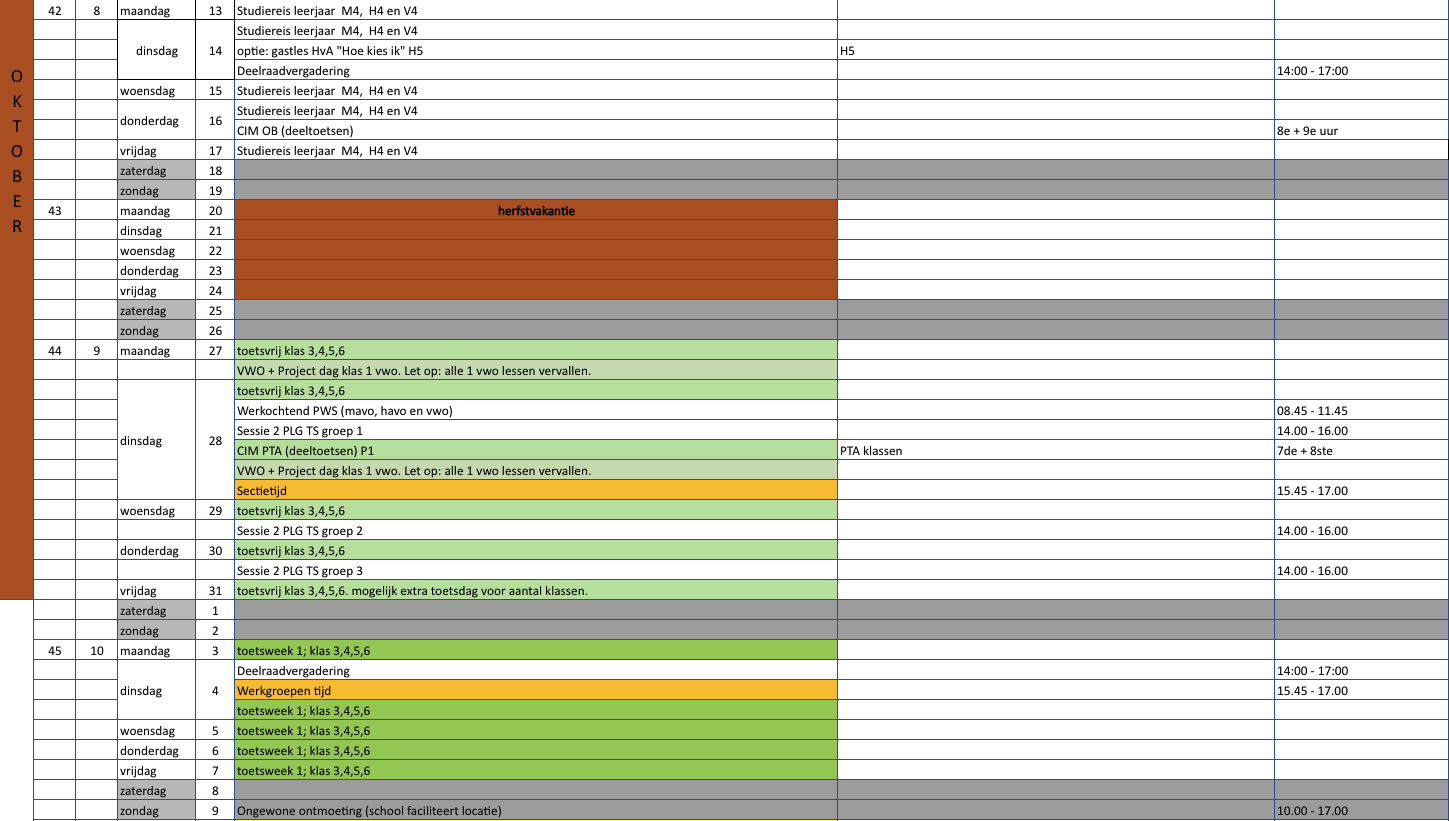1449x821 pixels.
Task: Click the H5 class cell
Action: click(1055, 51)
